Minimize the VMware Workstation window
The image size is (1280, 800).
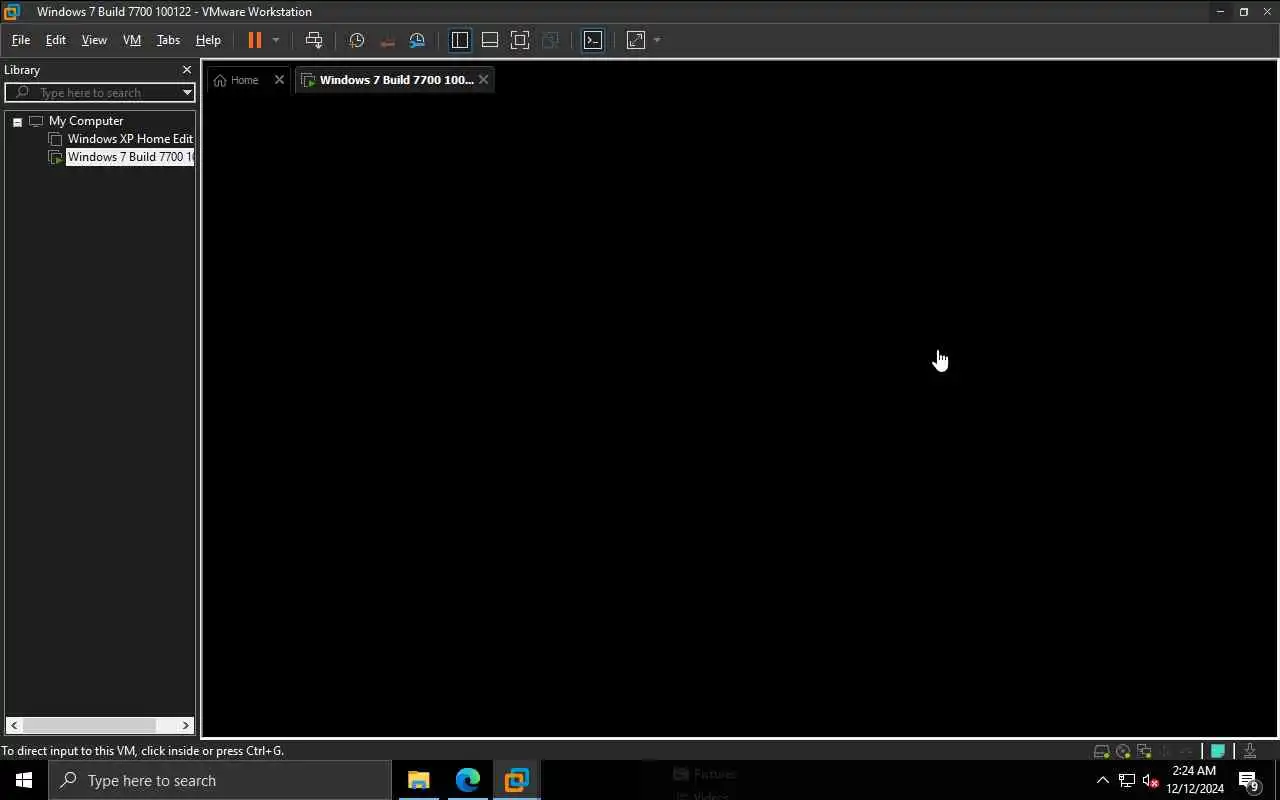(1220, 12)
